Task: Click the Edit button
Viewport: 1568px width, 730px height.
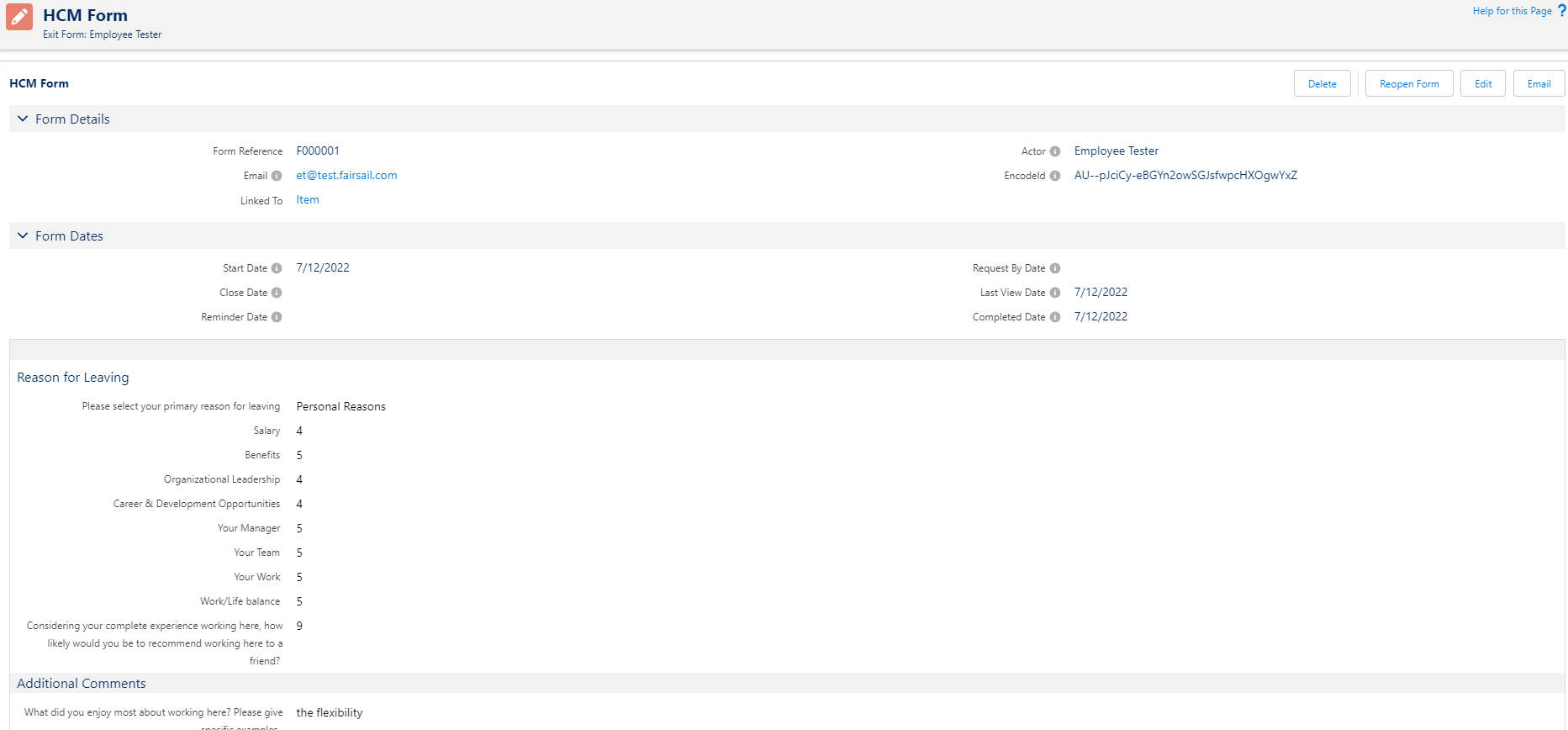Action: (1483, 83)
